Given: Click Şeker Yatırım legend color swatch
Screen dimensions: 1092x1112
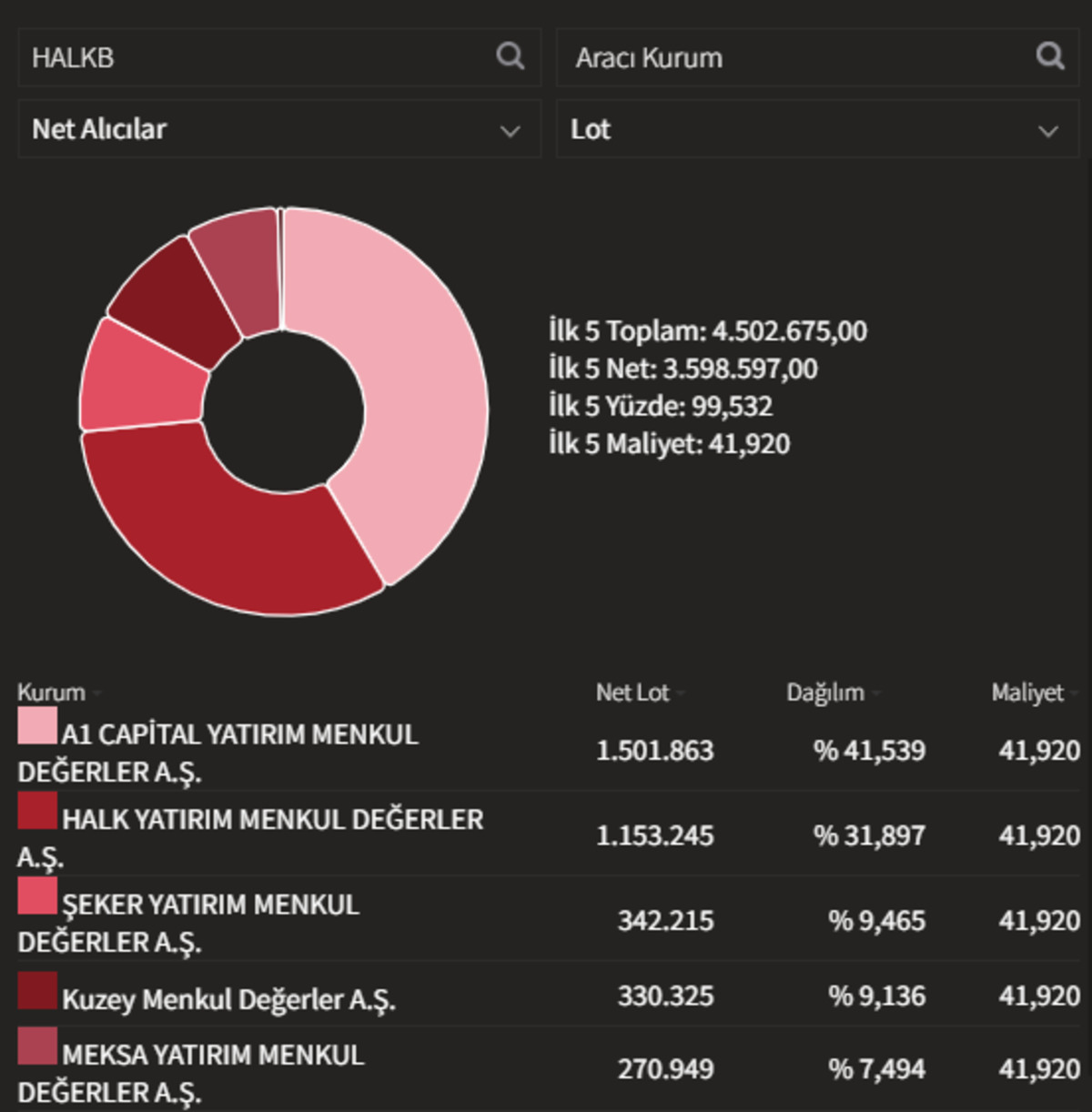Looking at the screenshot, I should pyautogui.click(x=37, y=895).
